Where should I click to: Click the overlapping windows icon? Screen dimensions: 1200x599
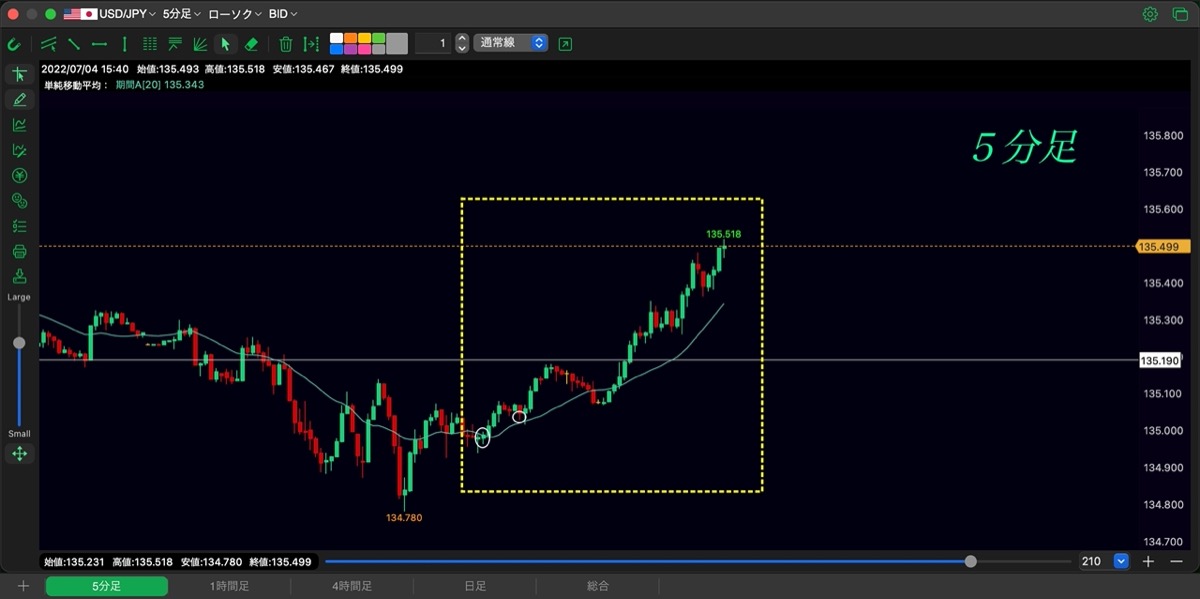coord(1179,14)
